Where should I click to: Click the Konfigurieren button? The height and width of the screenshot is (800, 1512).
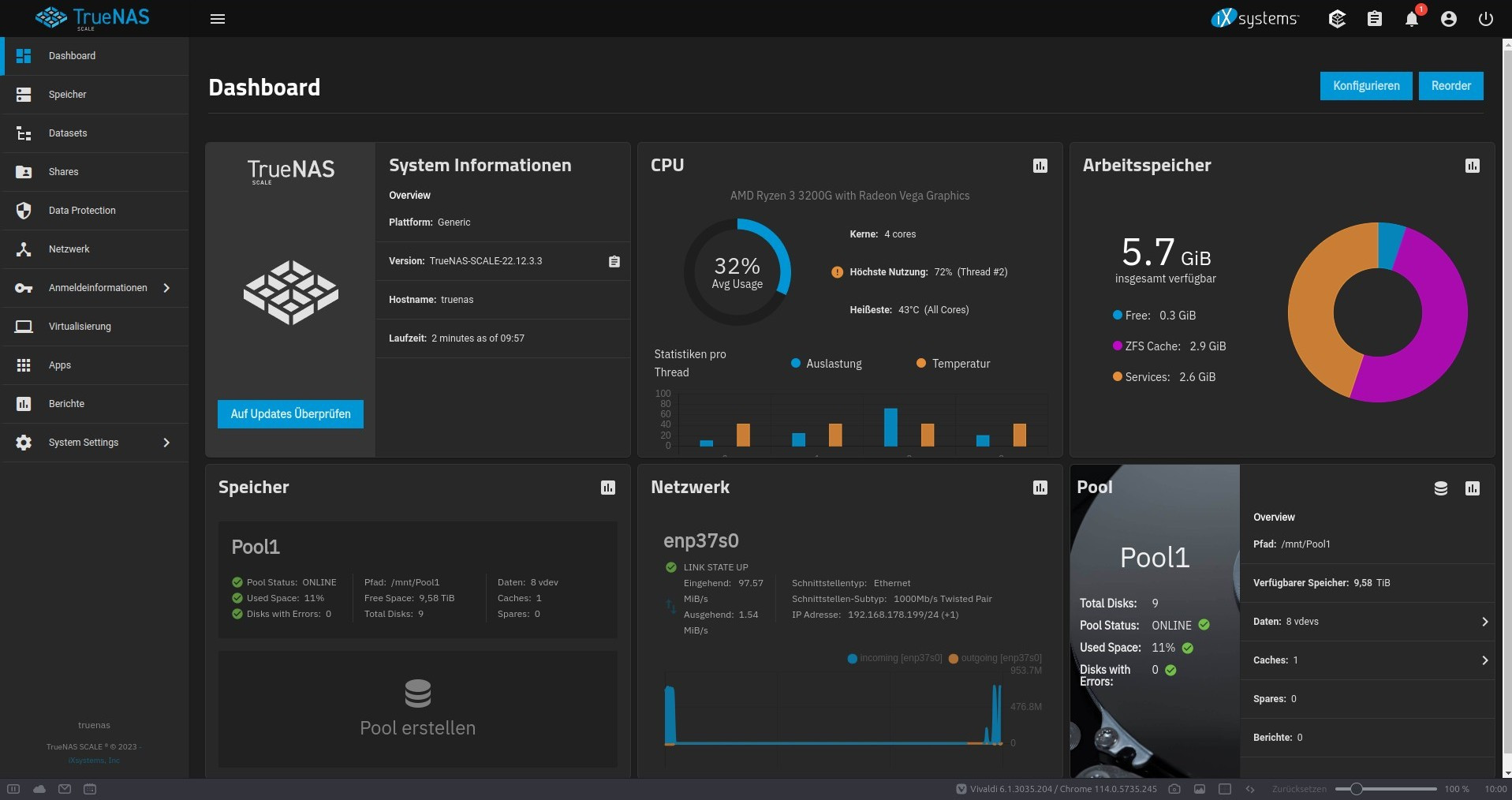(1365, 86)
